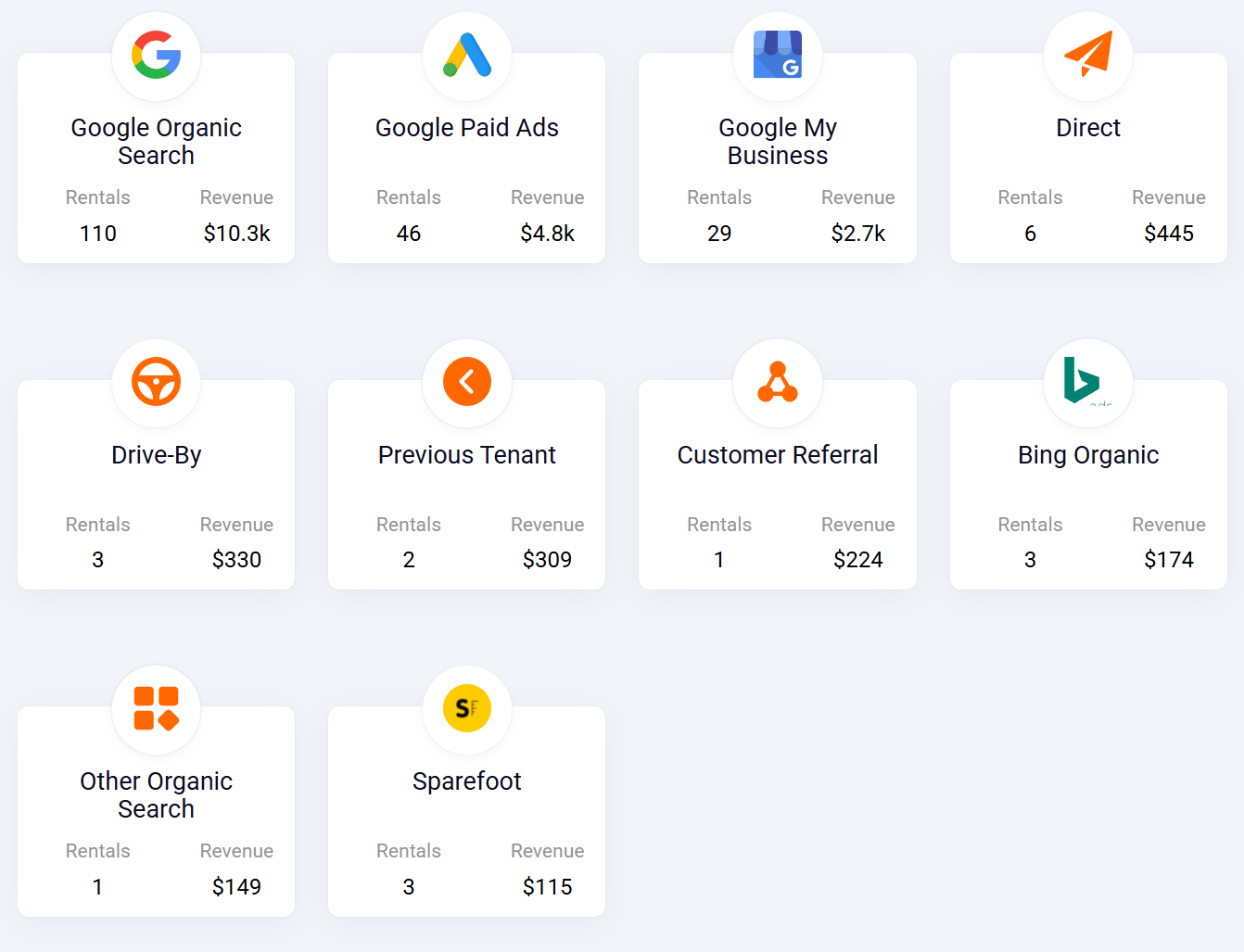This screenshot has height=952, width=1244.
Task: Click the $10.3k revenue value
Action: click(236, 234)
